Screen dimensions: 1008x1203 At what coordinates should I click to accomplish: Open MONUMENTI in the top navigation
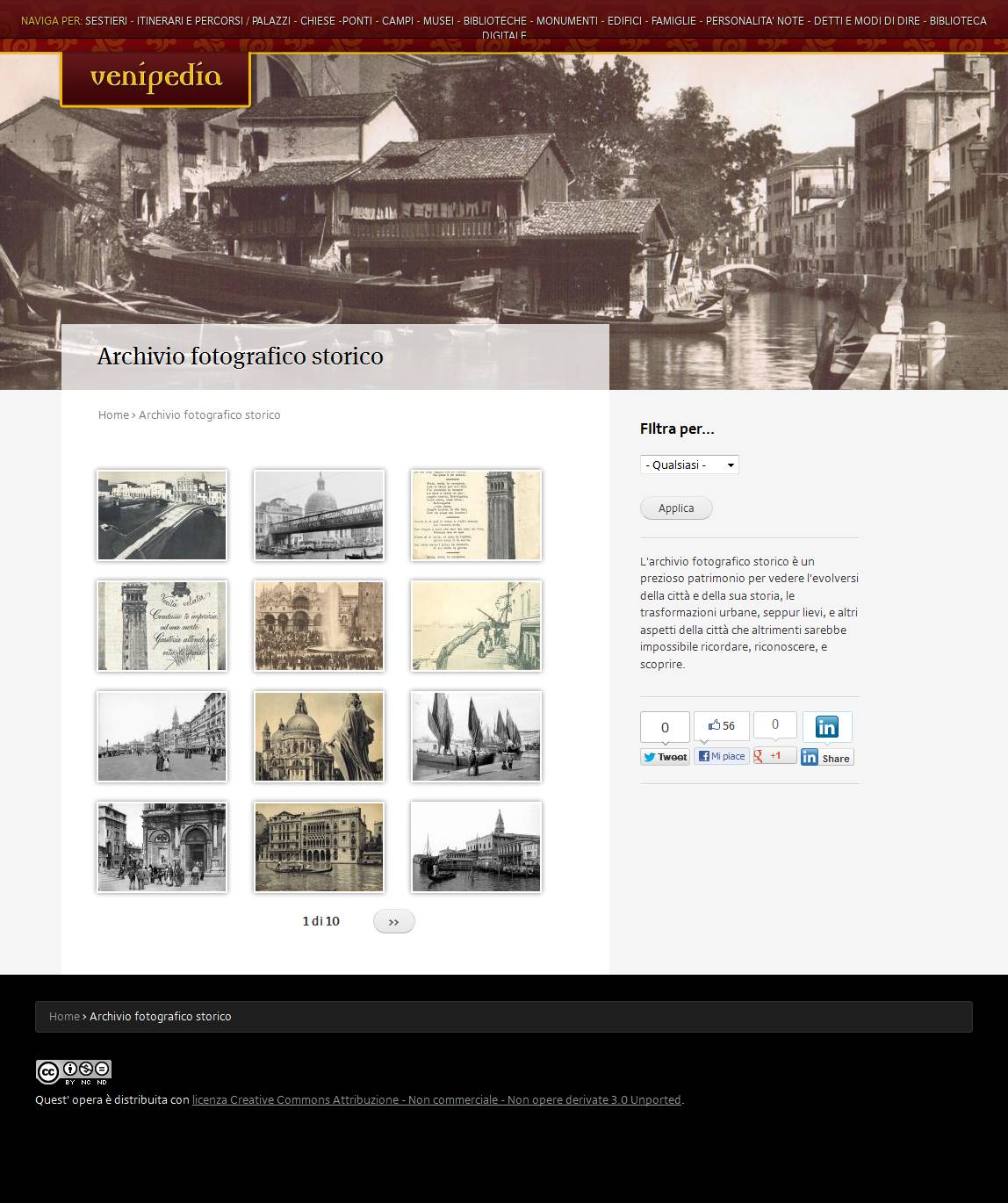point(567,20)
